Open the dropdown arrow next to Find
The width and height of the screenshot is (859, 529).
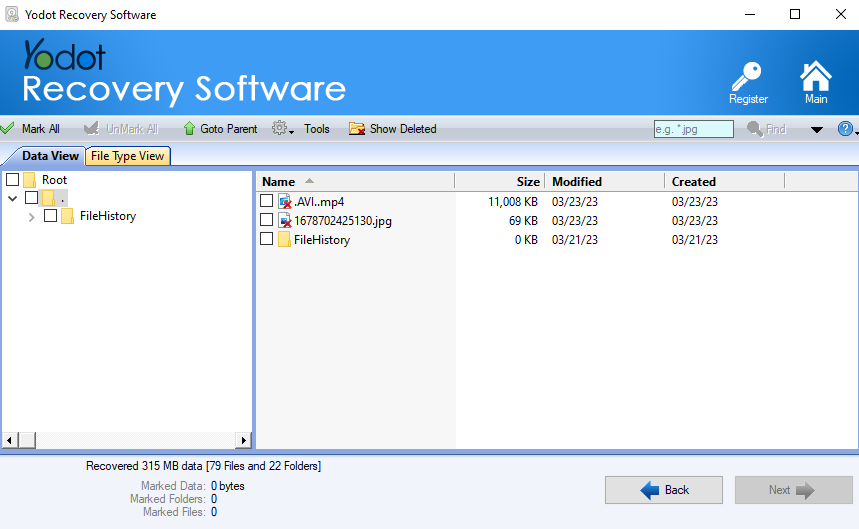816,130
